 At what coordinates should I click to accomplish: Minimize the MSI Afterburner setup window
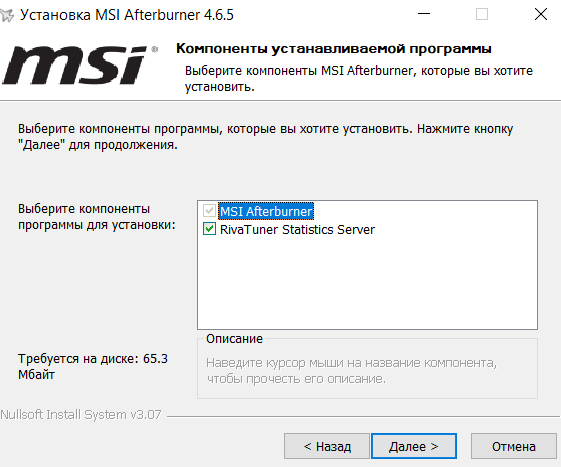(x=424, y=14)
